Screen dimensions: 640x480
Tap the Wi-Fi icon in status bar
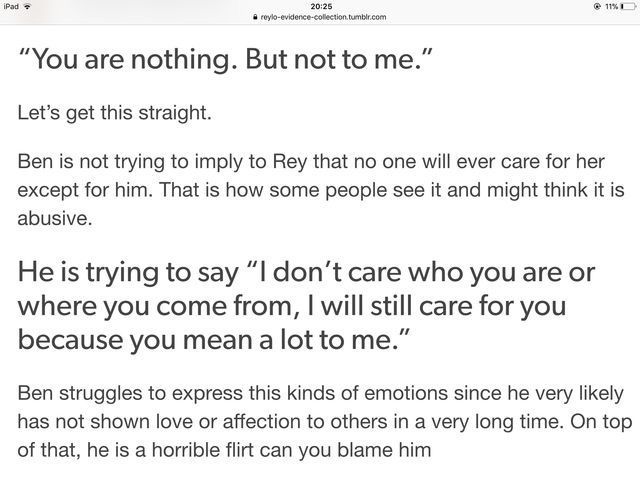(x=28, y=7)
